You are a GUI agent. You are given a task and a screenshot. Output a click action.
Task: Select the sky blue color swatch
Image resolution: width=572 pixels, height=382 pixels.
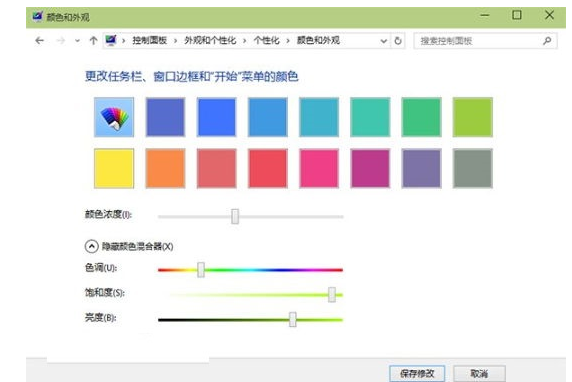click(x=268, y=117)
